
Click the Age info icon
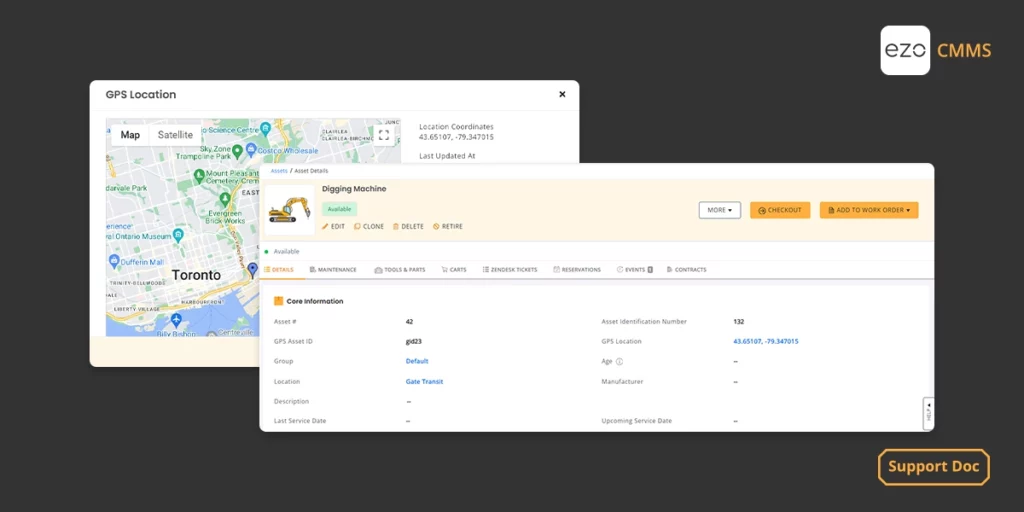tap(620, 361)
